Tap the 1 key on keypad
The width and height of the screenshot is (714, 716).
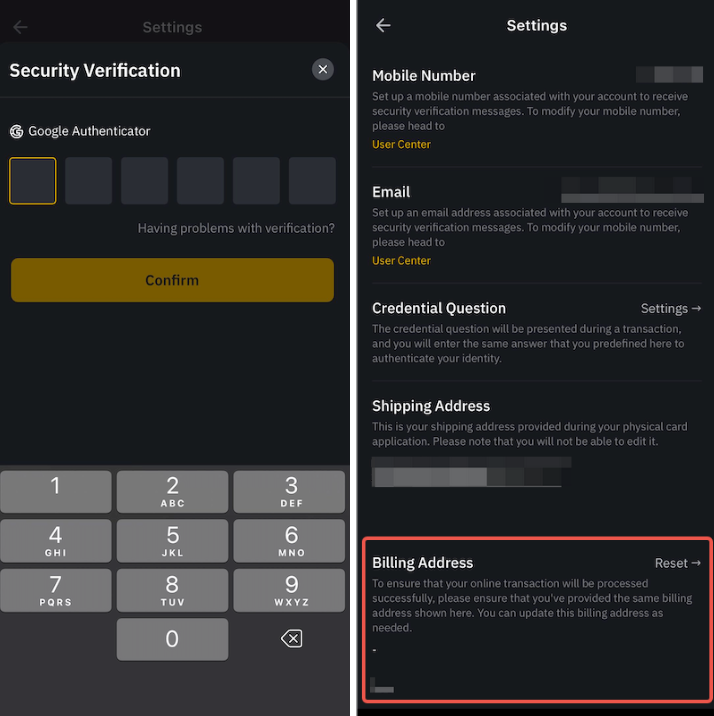56,491
